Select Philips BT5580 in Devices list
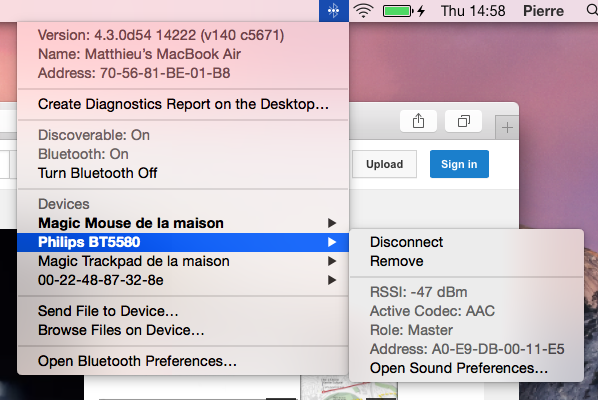This screenshot has width=598, height=400. click(x=183, y=242)
